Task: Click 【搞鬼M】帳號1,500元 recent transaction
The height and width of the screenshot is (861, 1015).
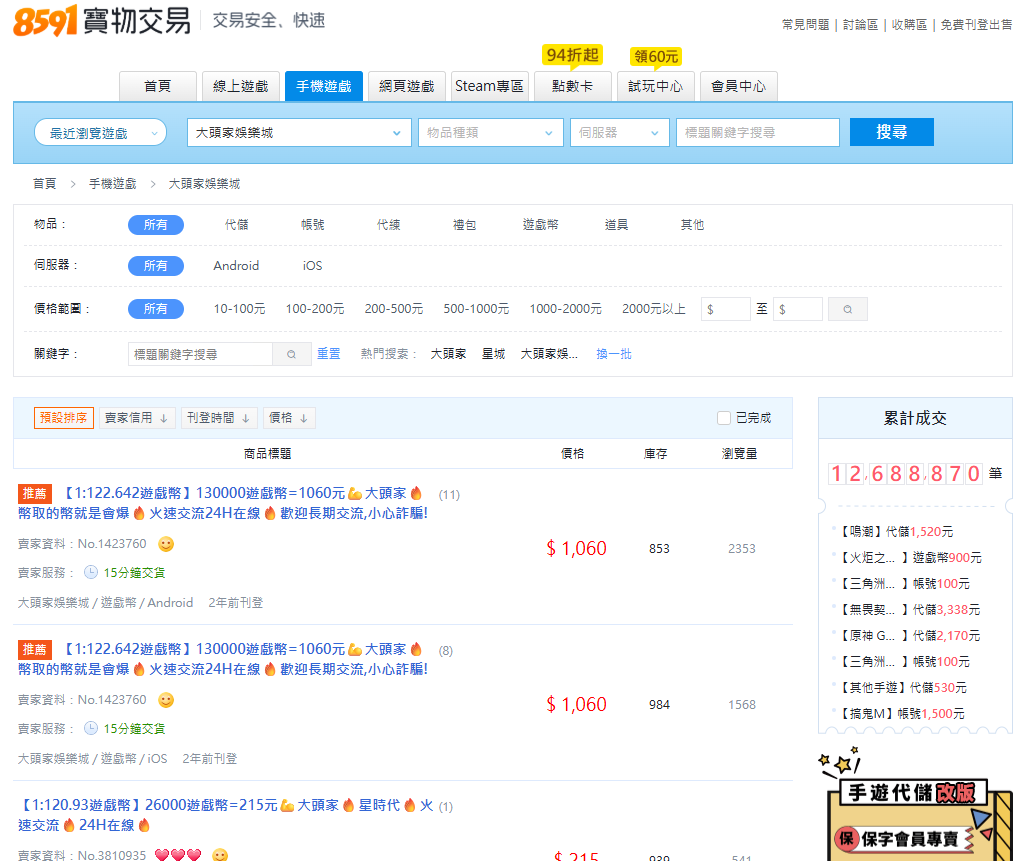Action: click(902, 714)
